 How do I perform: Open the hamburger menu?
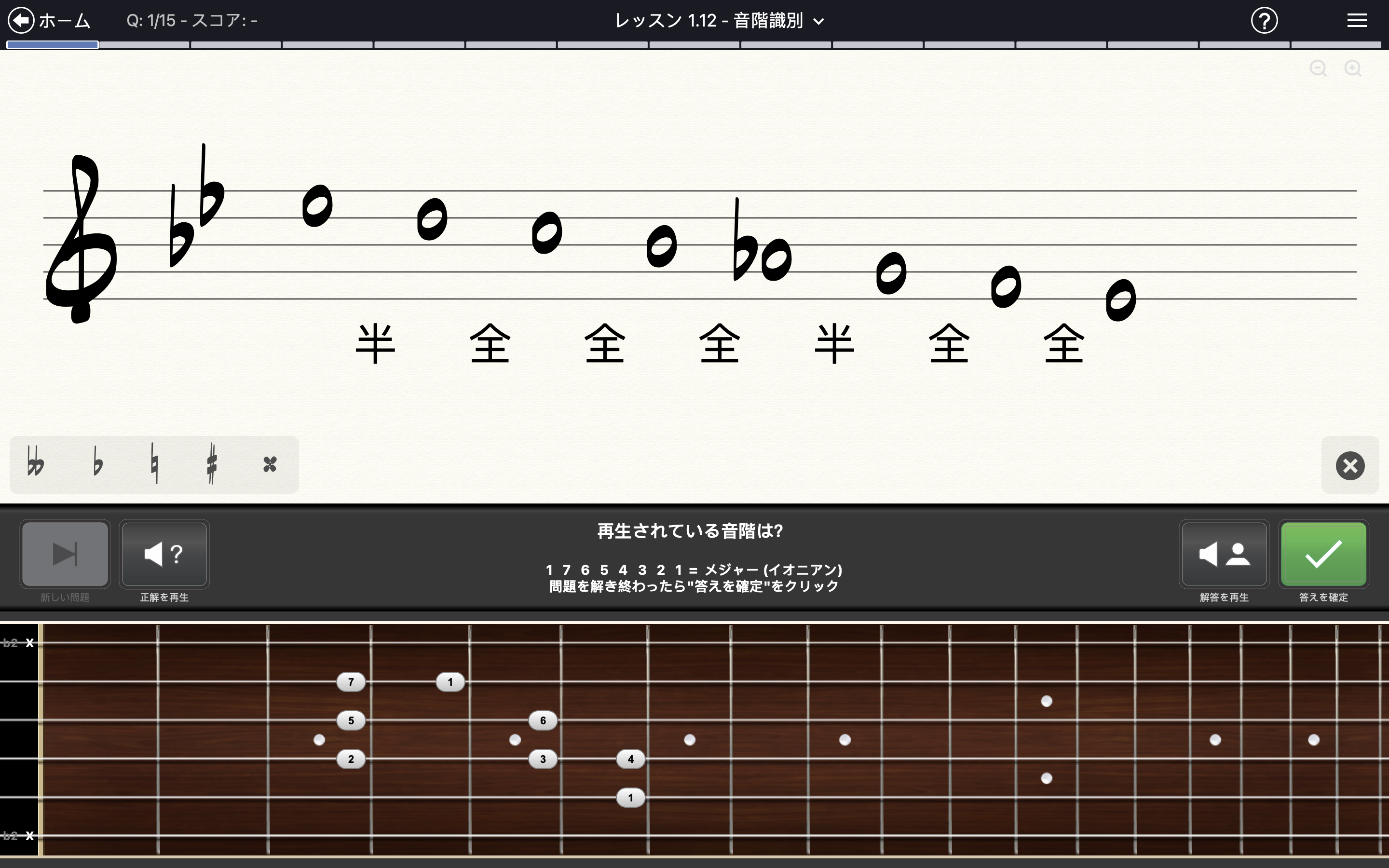coord(1357,21)
